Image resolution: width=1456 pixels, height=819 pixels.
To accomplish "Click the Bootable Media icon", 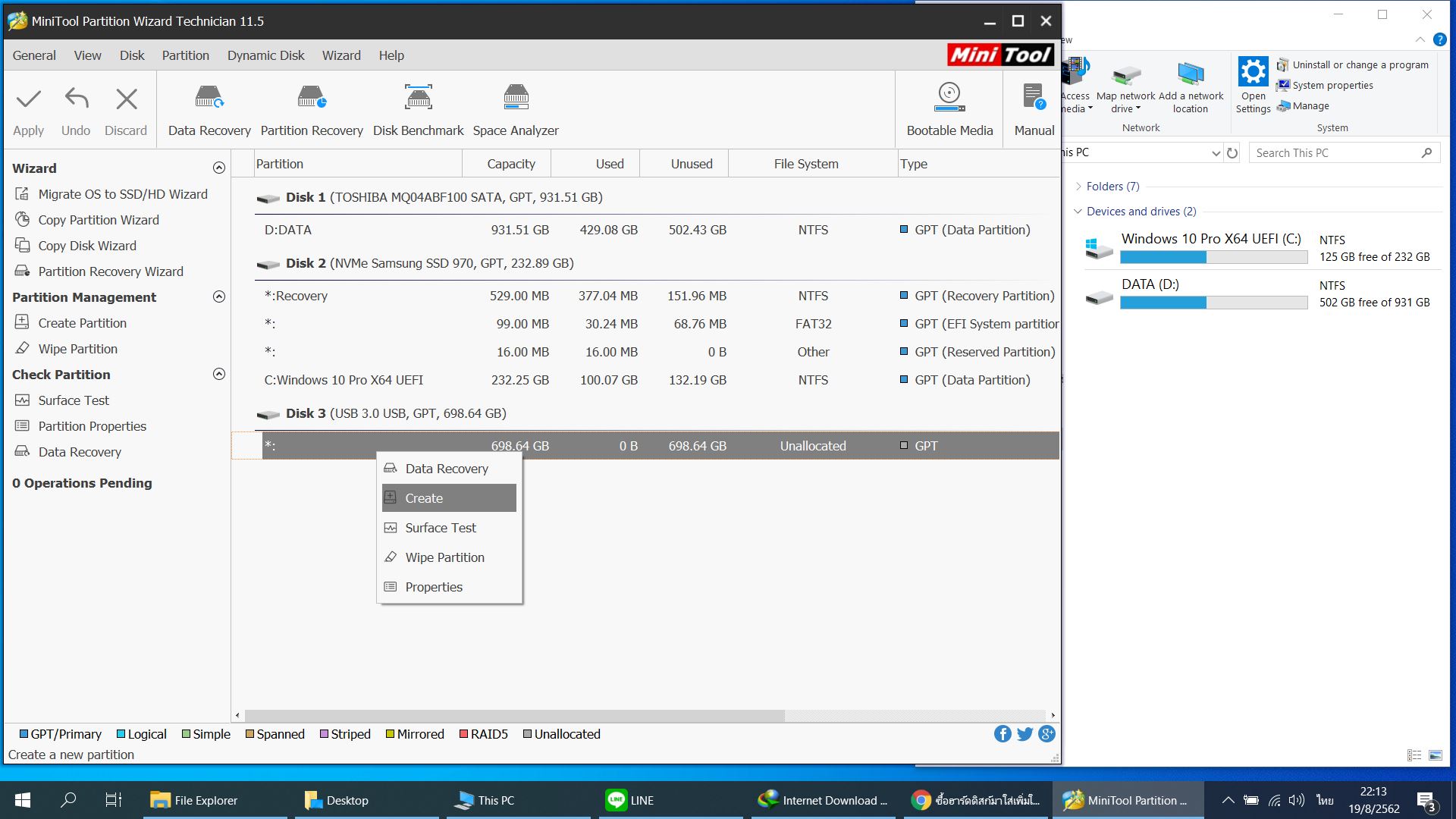I will pos(949,97).
